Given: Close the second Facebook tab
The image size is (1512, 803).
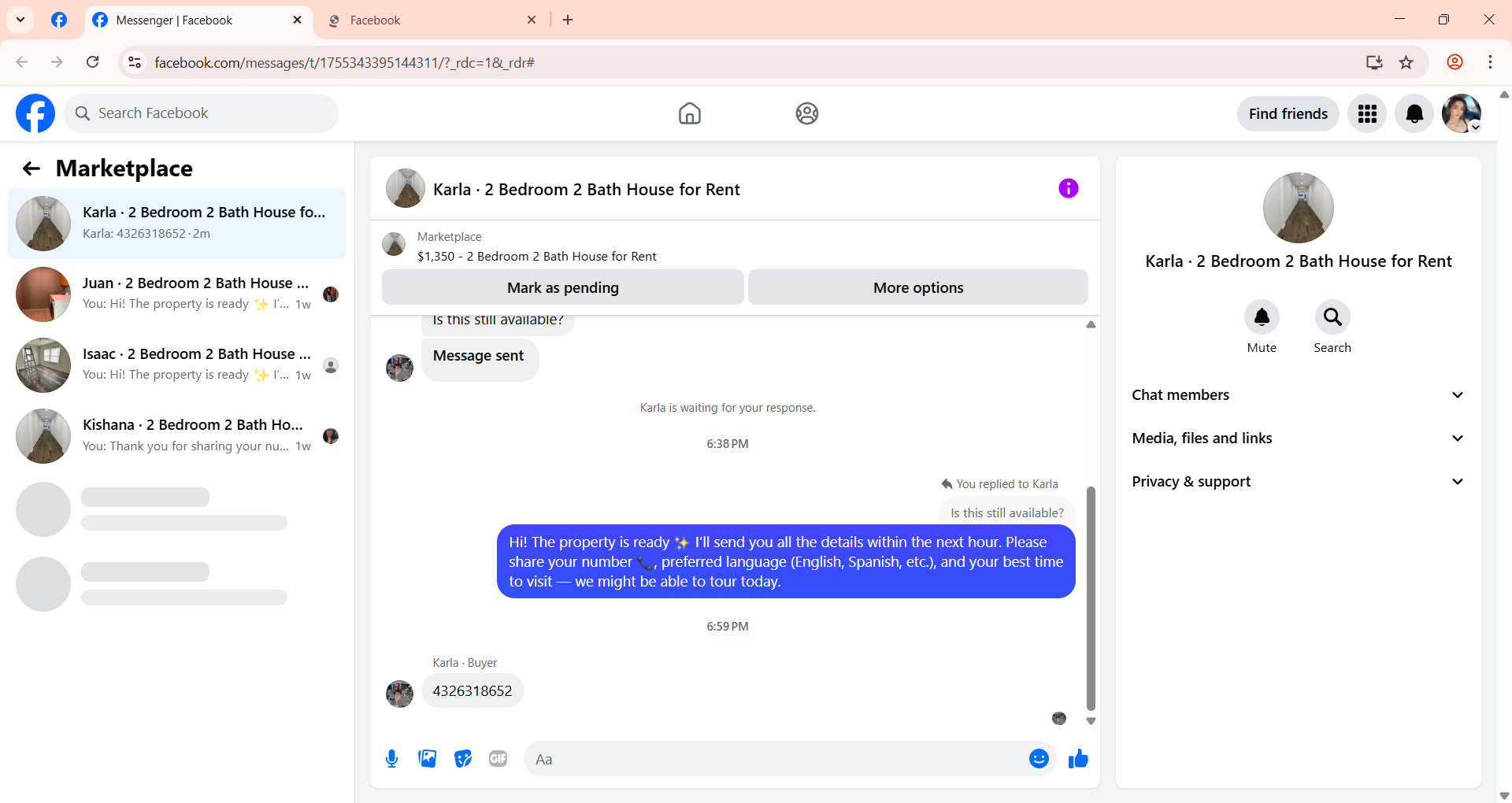Looking at the screenshot, I should tap(532, 20).
